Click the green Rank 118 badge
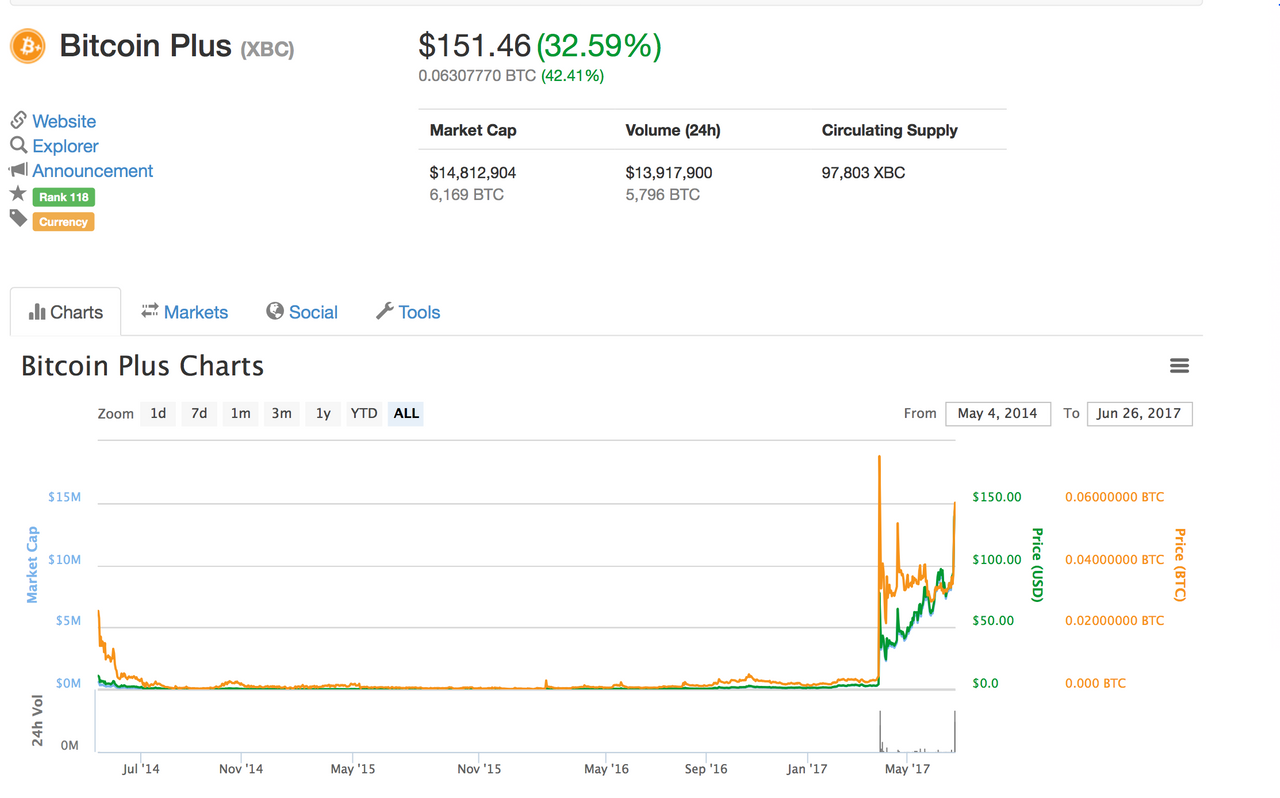The image size is (1280, 798). click(64, 197)
